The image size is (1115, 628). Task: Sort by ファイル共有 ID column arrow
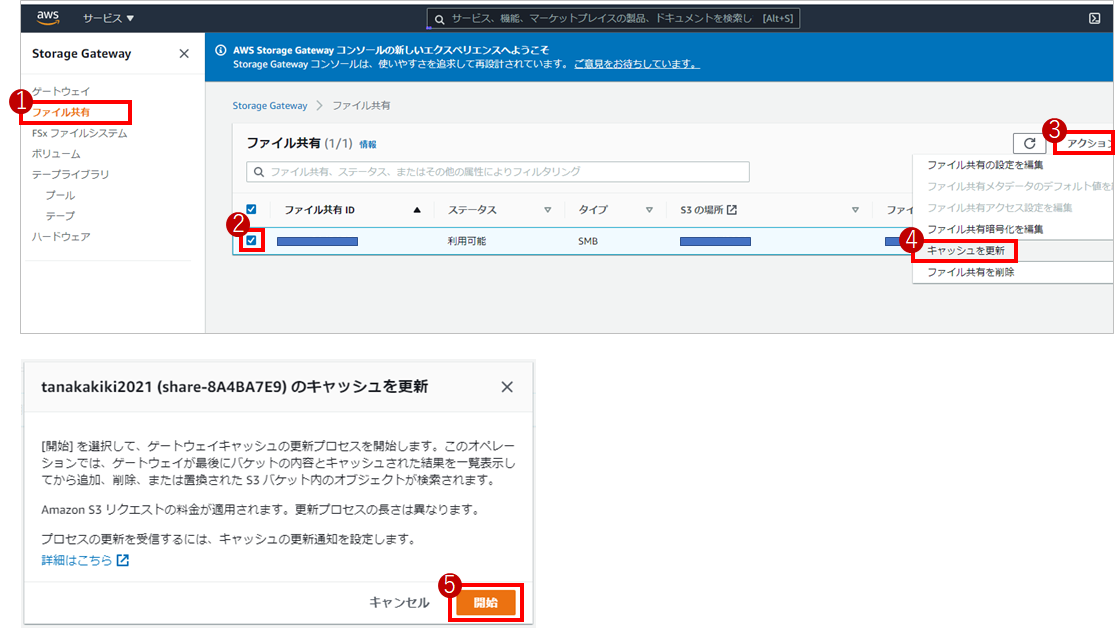click(417, 210)
